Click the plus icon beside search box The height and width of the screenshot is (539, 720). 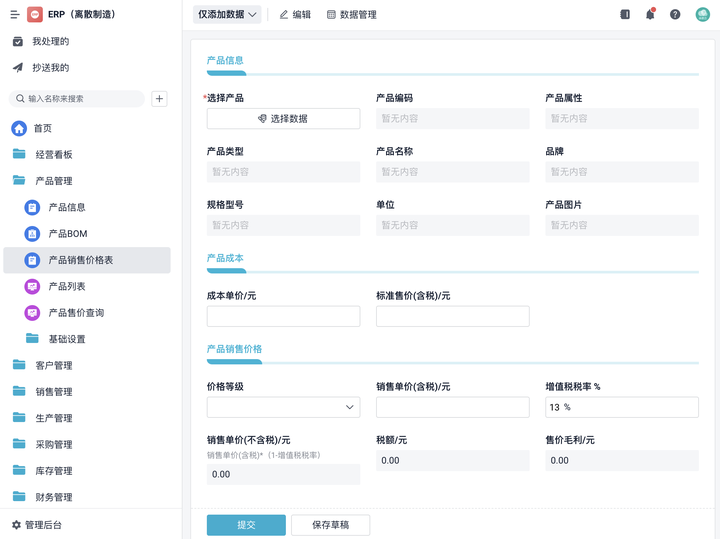coord(159,99)
